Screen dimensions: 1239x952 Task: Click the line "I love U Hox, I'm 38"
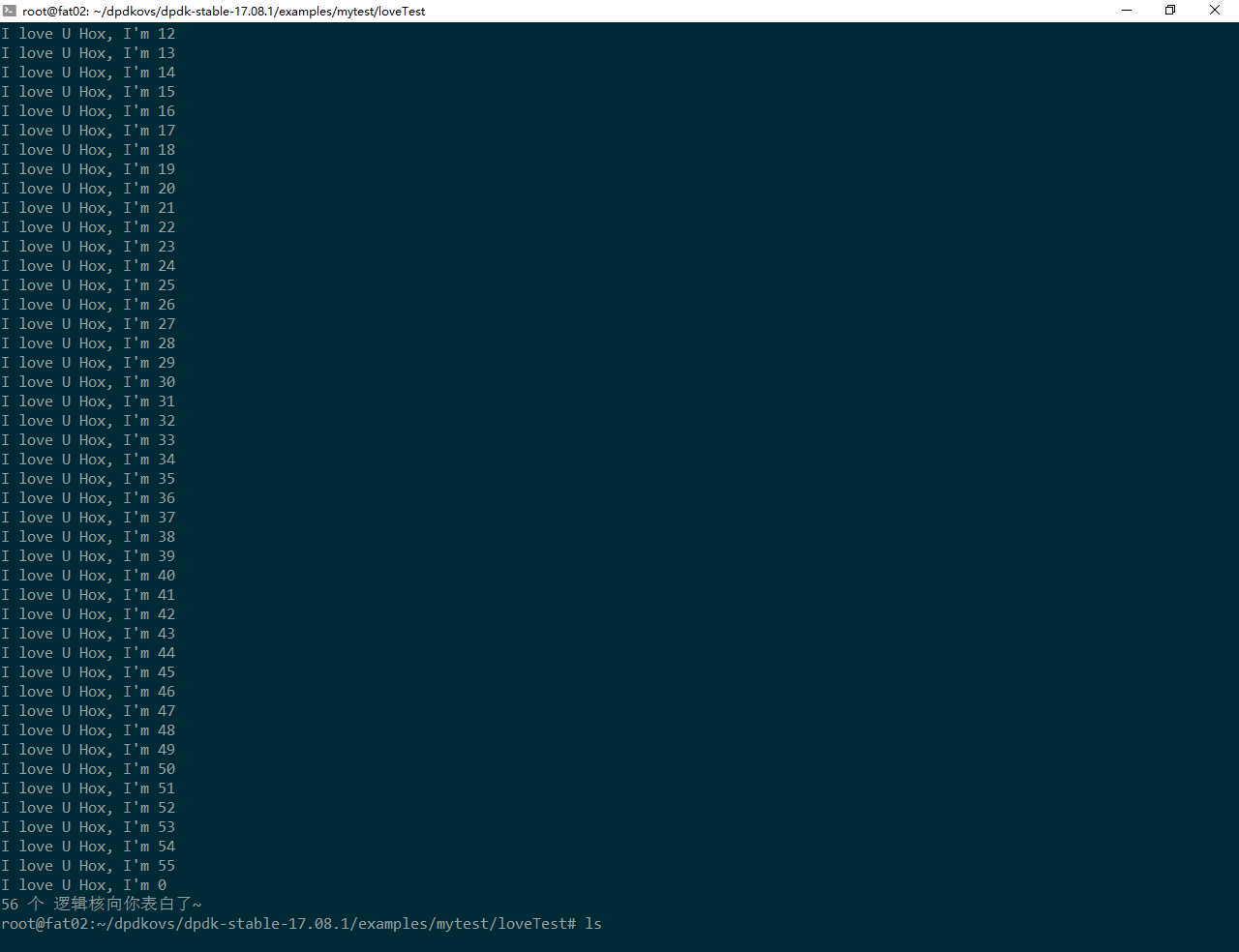click(88, 537)
